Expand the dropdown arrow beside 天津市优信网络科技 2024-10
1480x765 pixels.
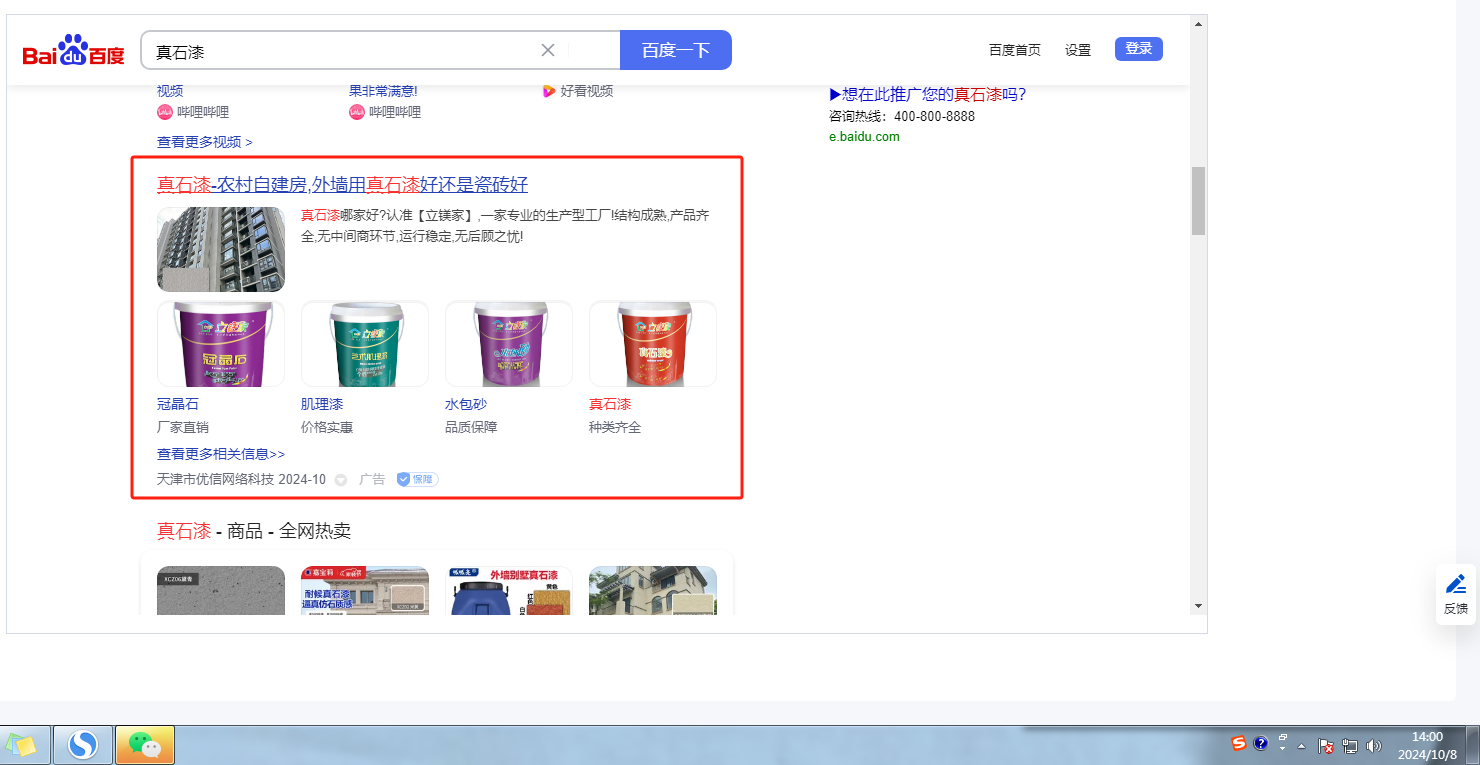click(x=341, y=480)
